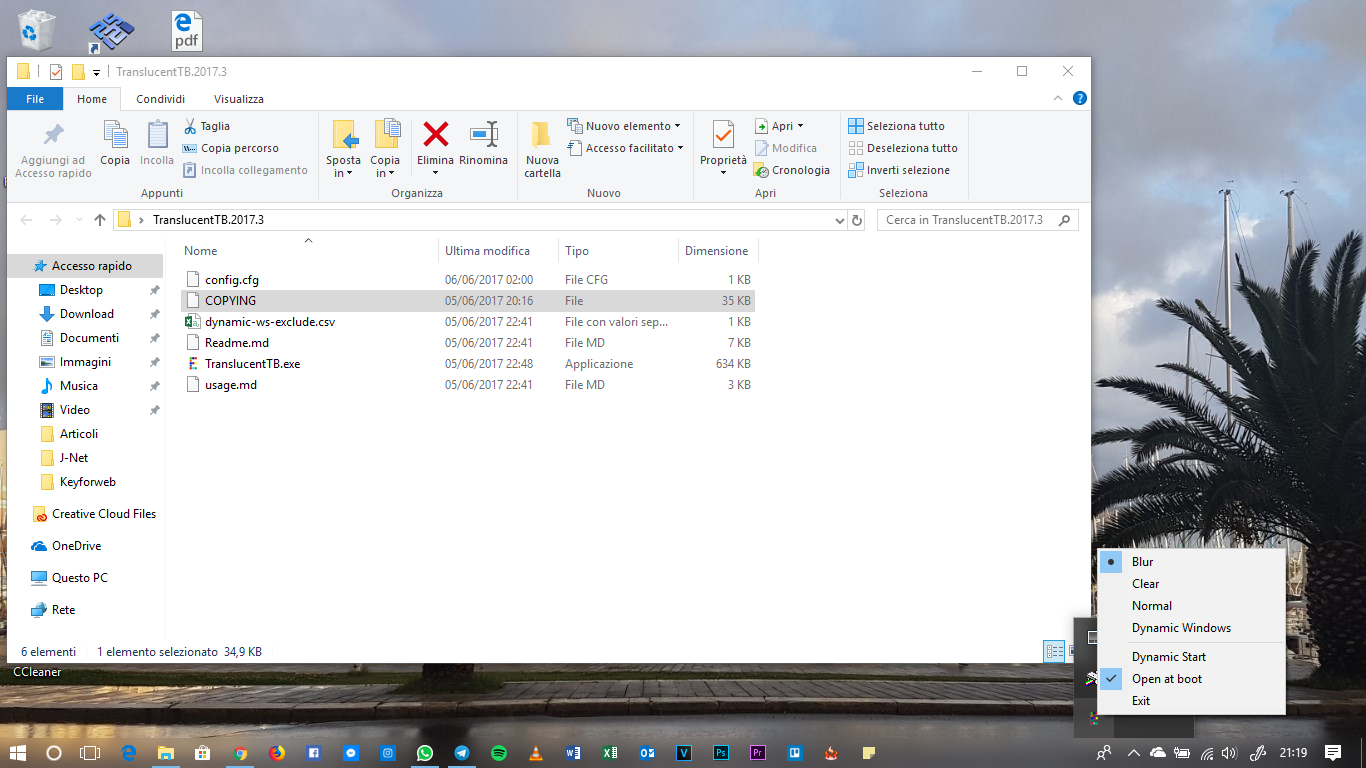Select the TranslucentTB.exe file

tap(252, 364)
